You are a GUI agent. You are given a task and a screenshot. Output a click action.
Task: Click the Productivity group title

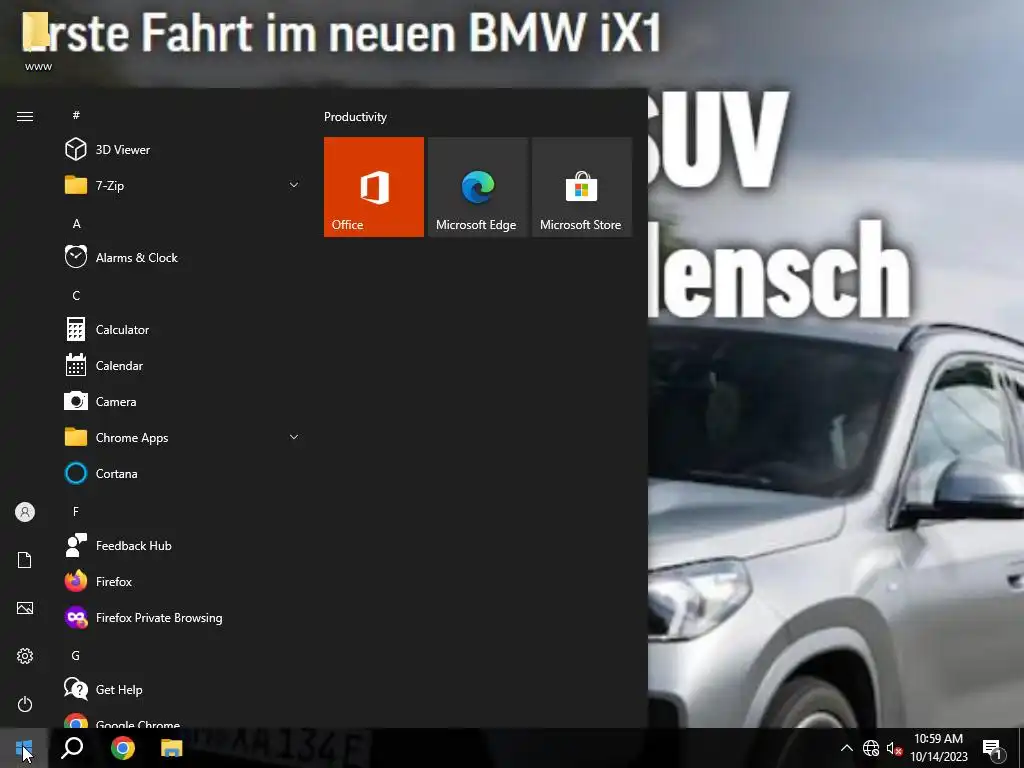coord(355,117)
